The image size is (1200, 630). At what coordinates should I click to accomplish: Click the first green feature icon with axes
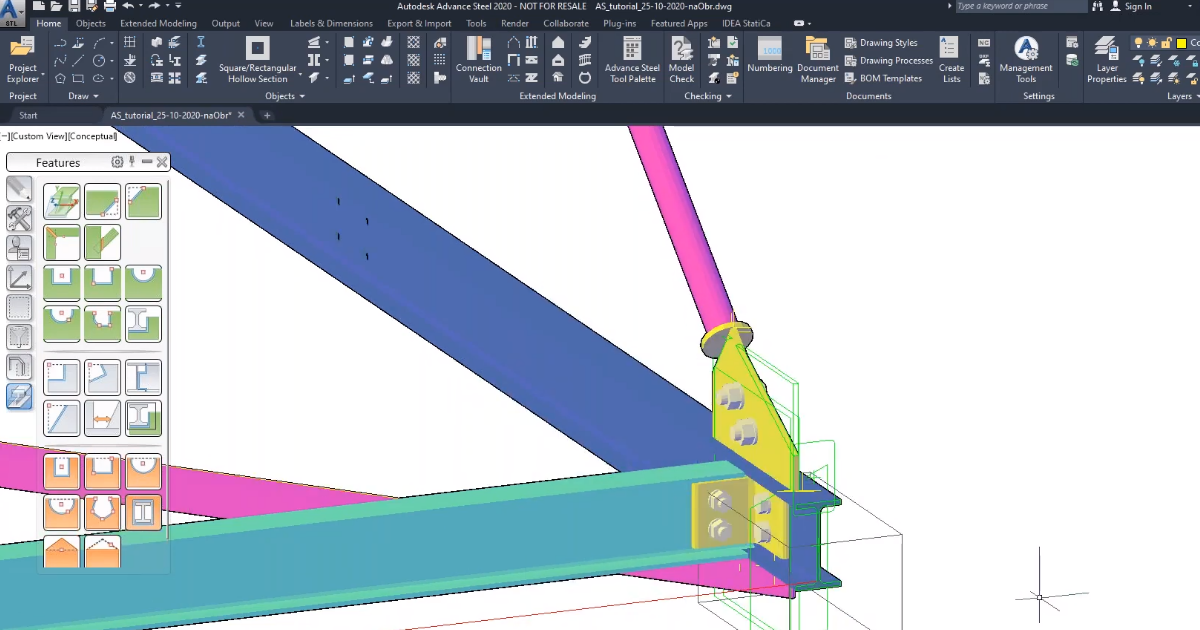coord(61,202)
